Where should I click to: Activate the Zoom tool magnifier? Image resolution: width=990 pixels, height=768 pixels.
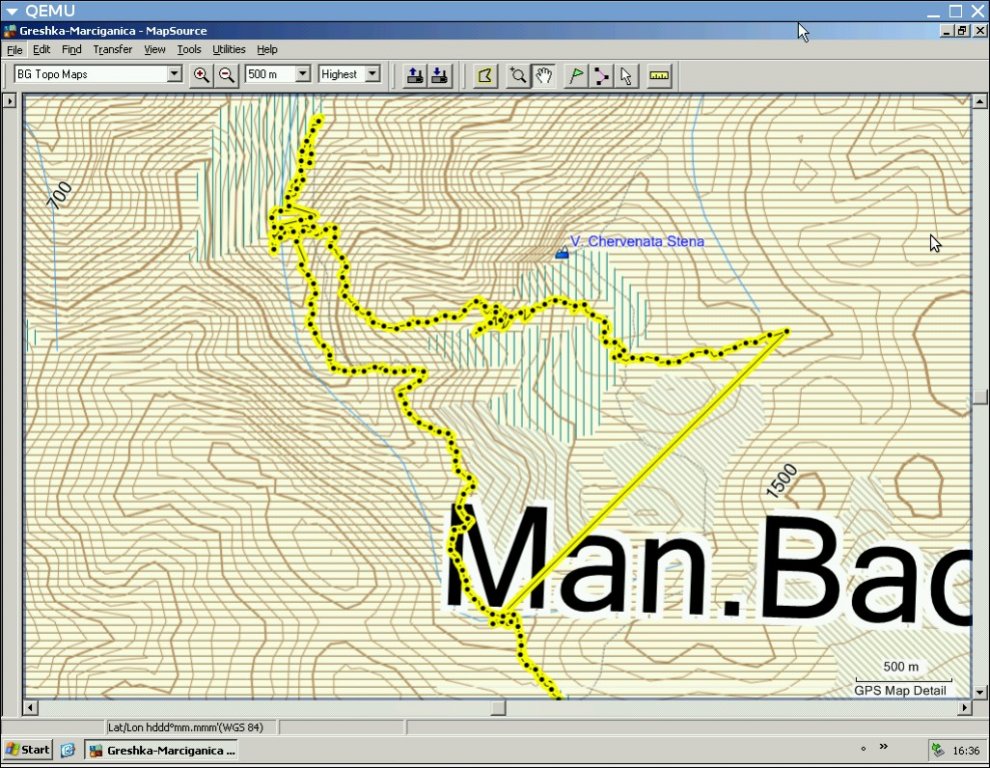click(x=518, y=75)
